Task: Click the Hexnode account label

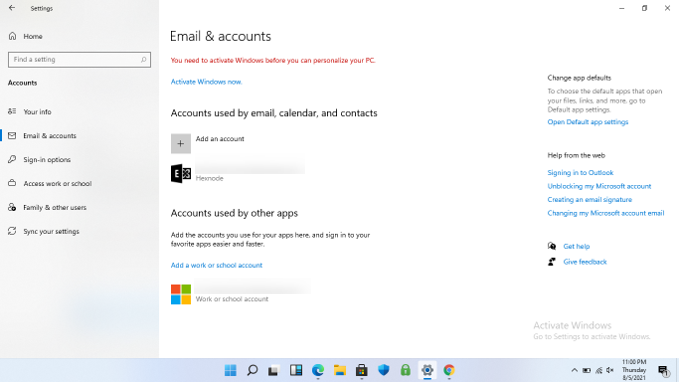Action: click(x=210, y=178)
